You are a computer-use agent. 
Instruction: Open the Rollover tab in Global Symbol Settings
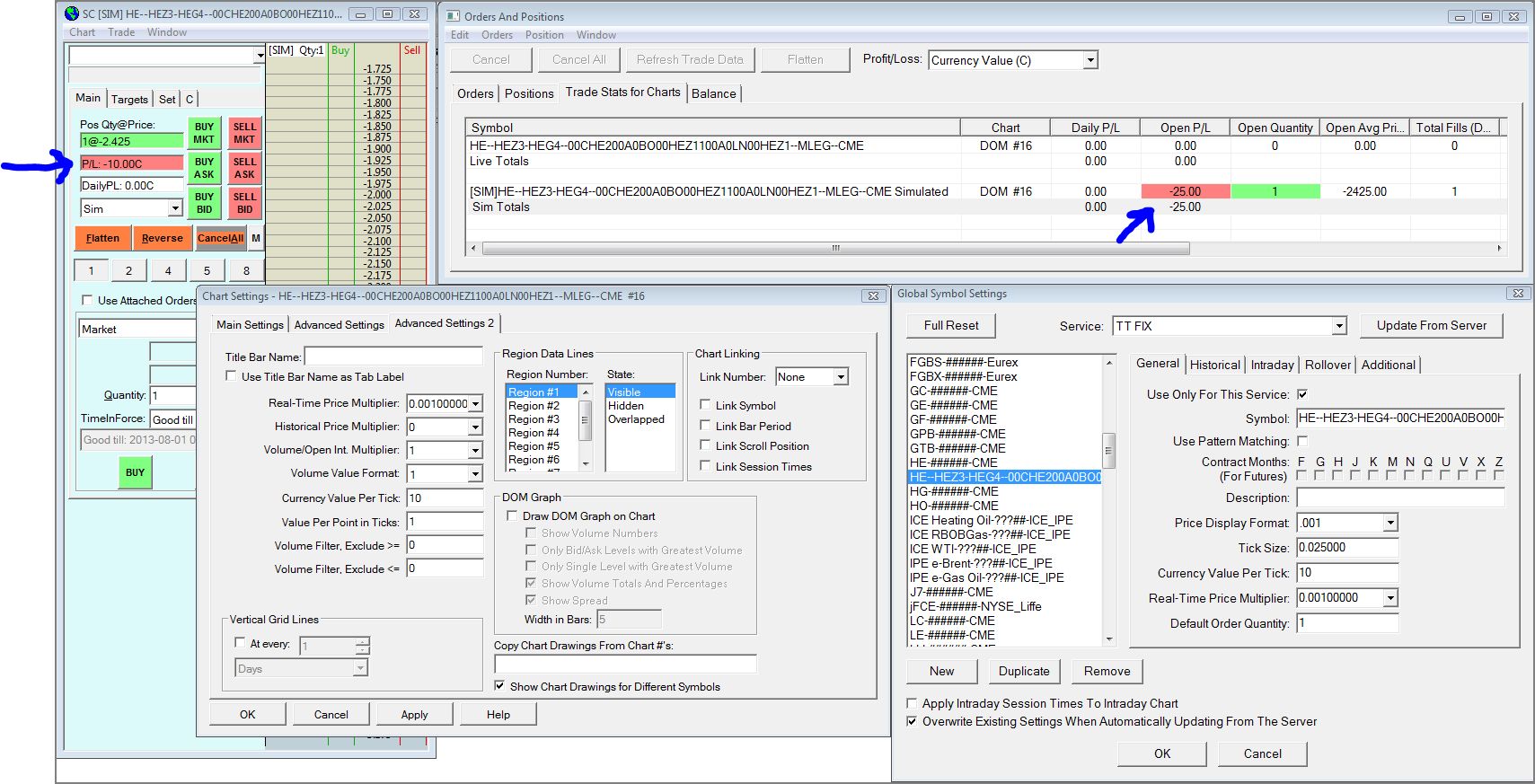1328,365
